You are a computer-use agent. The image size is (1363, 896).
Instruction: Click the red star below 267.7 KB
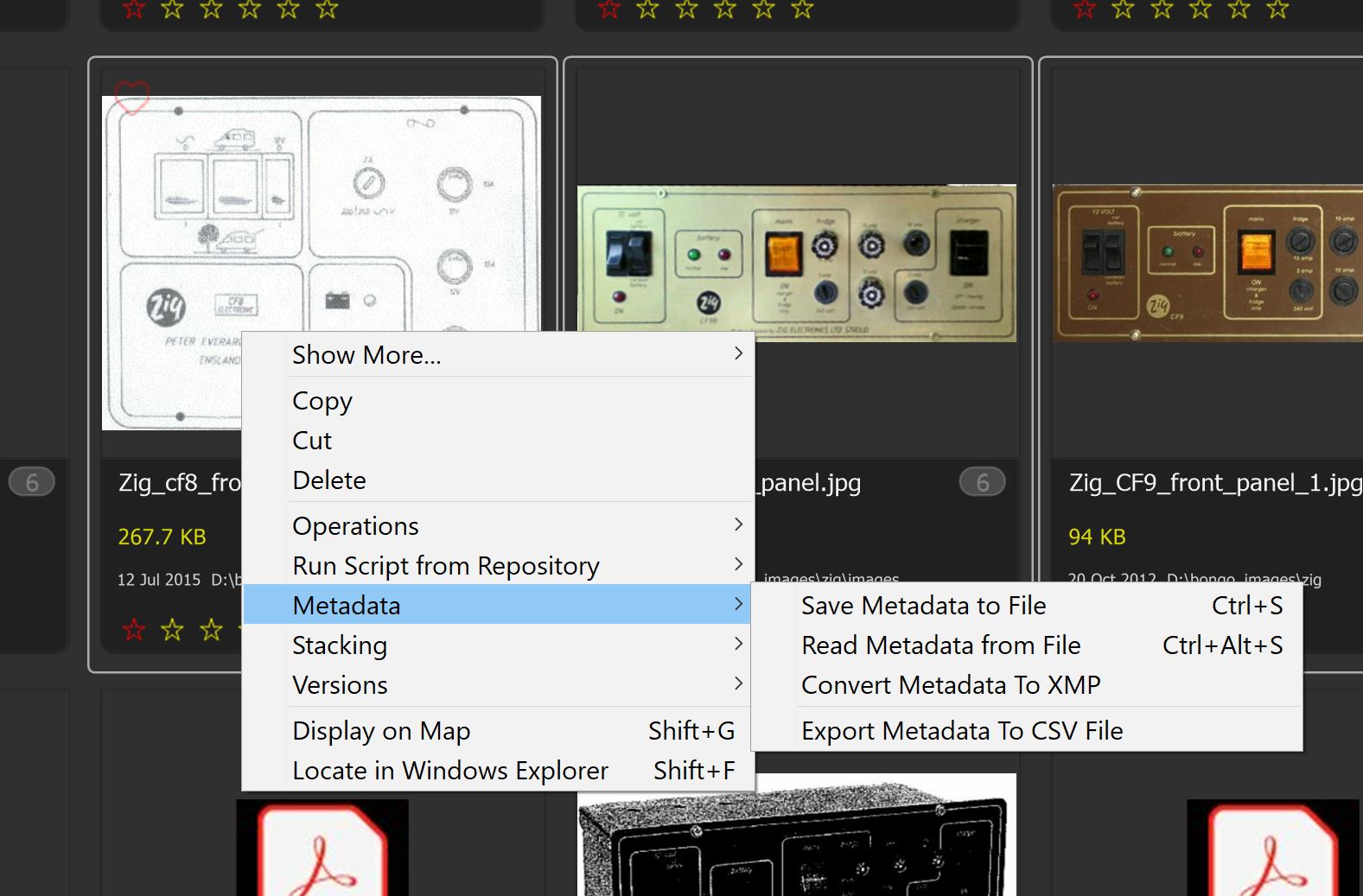pyautogui.click(x=134, y=629)
